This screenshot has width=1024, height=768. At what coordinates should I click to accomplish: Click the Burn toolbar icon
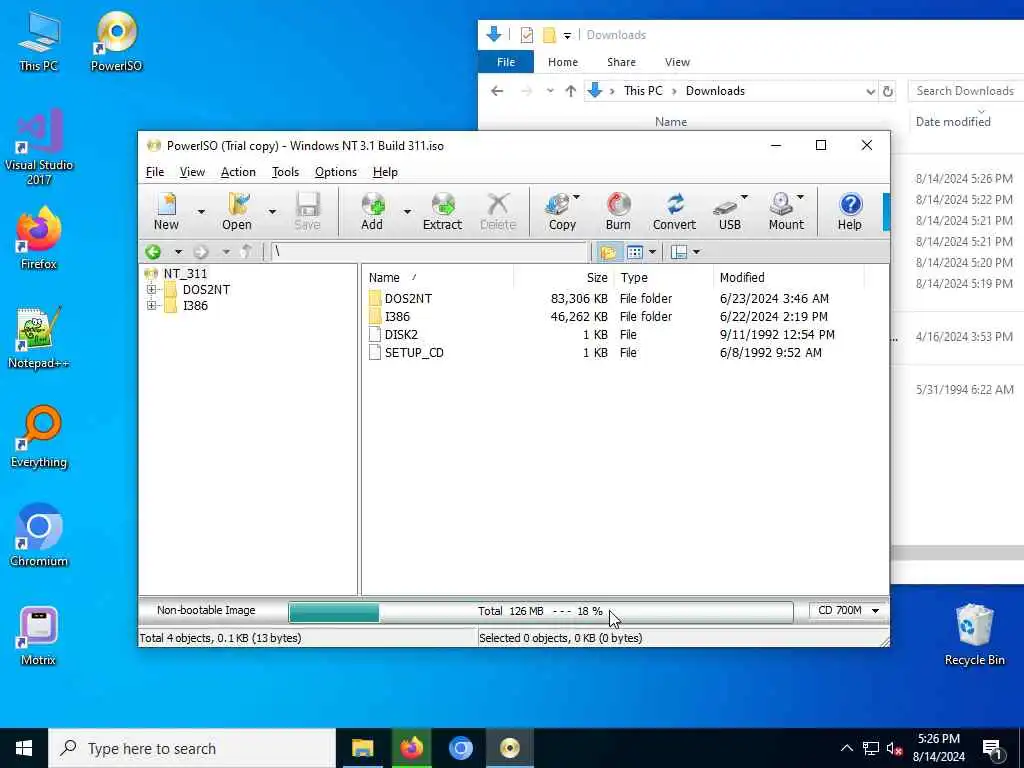point(618,211)
